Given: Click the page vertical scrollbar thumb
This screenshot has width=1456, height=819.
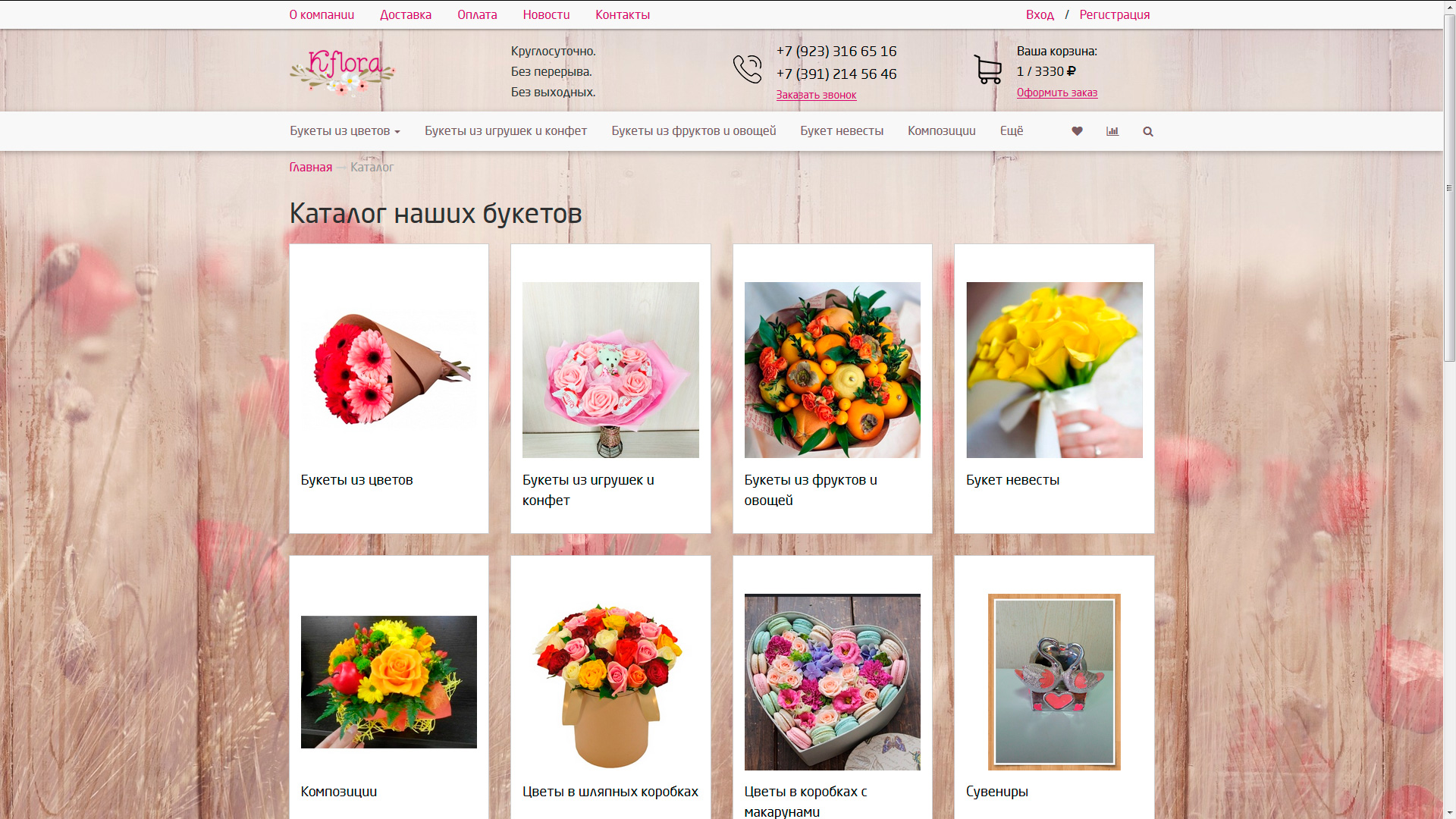Looking at the screenshot, I should (1449, 188).
